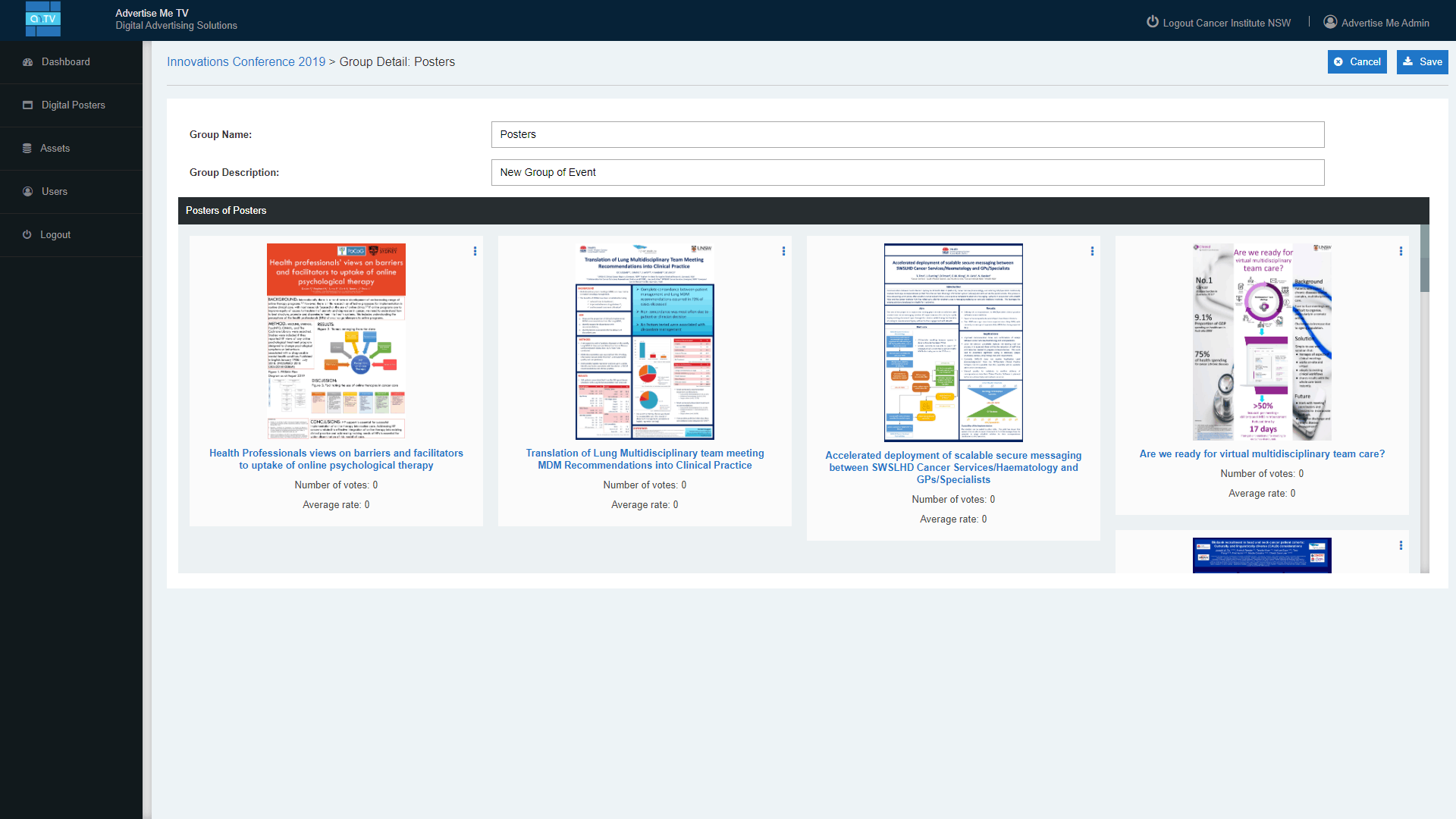Open the kebab menu on the Lung MDM poster

tap(783, 251)
